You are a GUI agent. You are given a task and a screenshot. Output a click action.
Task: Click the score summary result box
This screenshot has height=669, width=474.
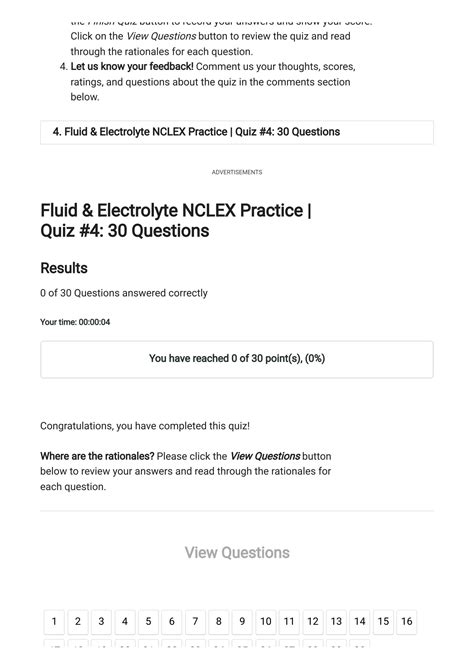tap(237, 359)
